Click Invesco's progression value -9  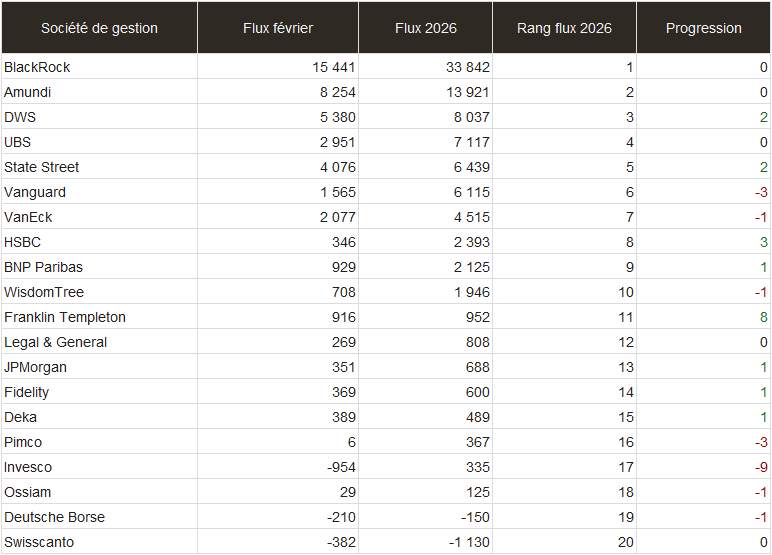click(x=761, y=467)
